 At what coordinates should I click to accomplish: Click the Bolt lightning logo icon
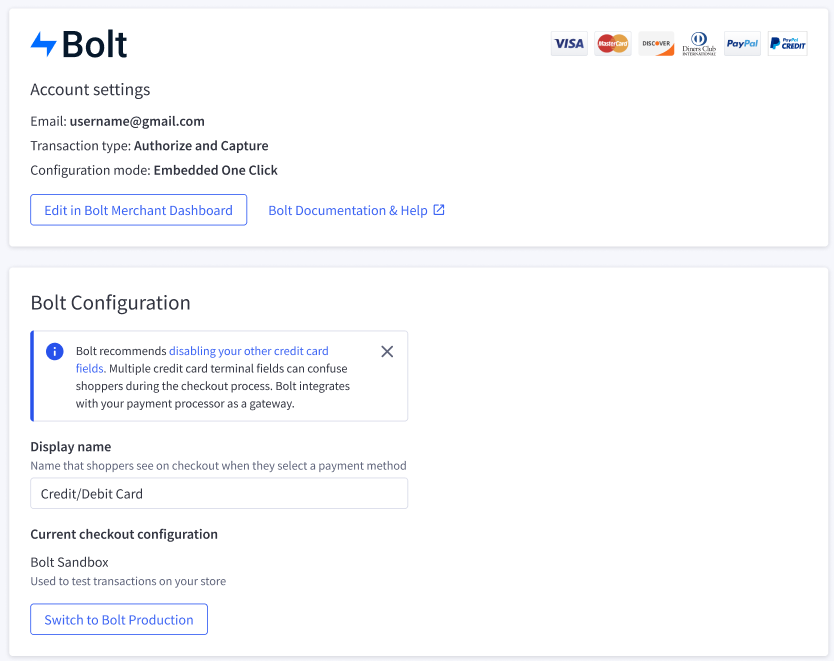pyautogui.click(x=44, y=44)
